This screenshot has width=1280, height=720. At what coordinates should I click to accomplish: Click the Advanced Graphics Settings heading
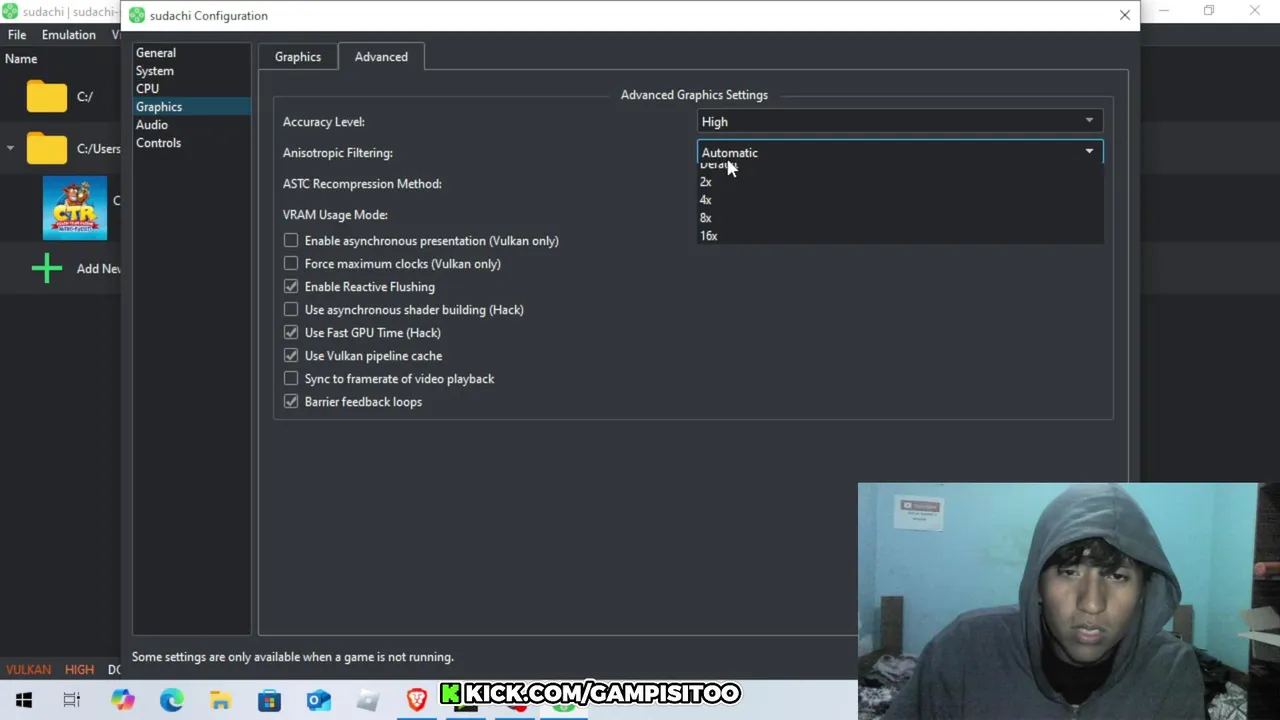[694, 95]
